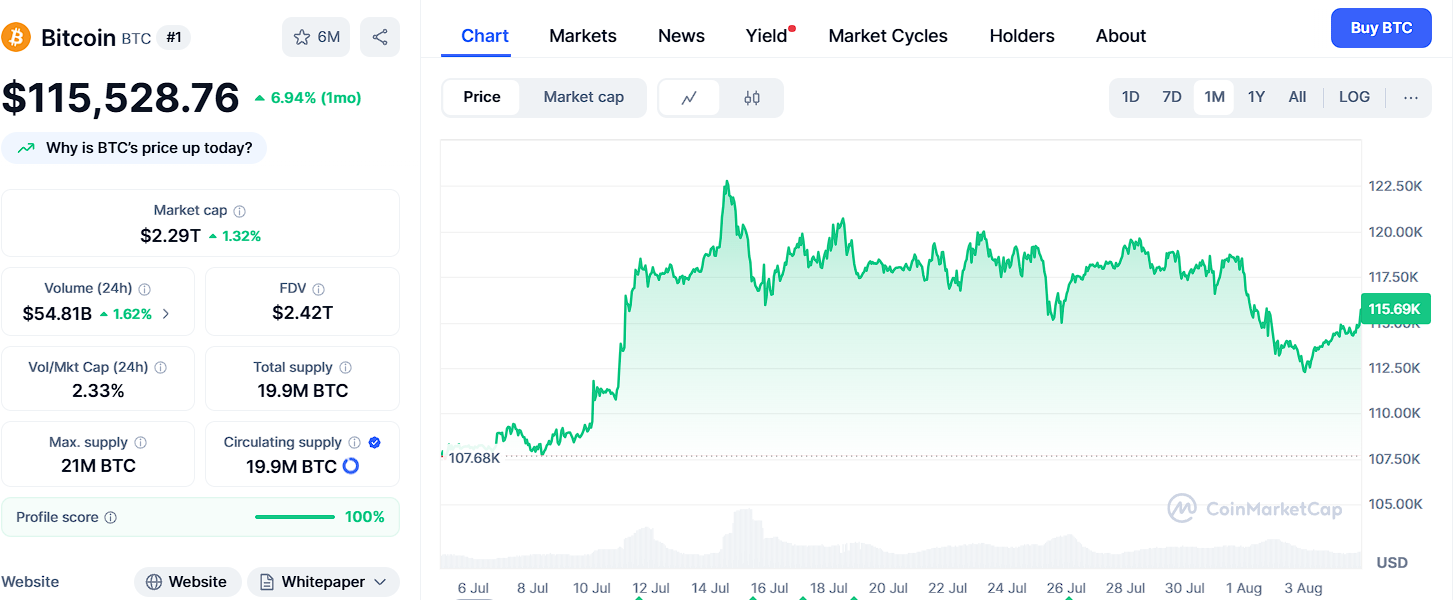
Task: Show Volume (24h) info icon
Action: [145, 289]
